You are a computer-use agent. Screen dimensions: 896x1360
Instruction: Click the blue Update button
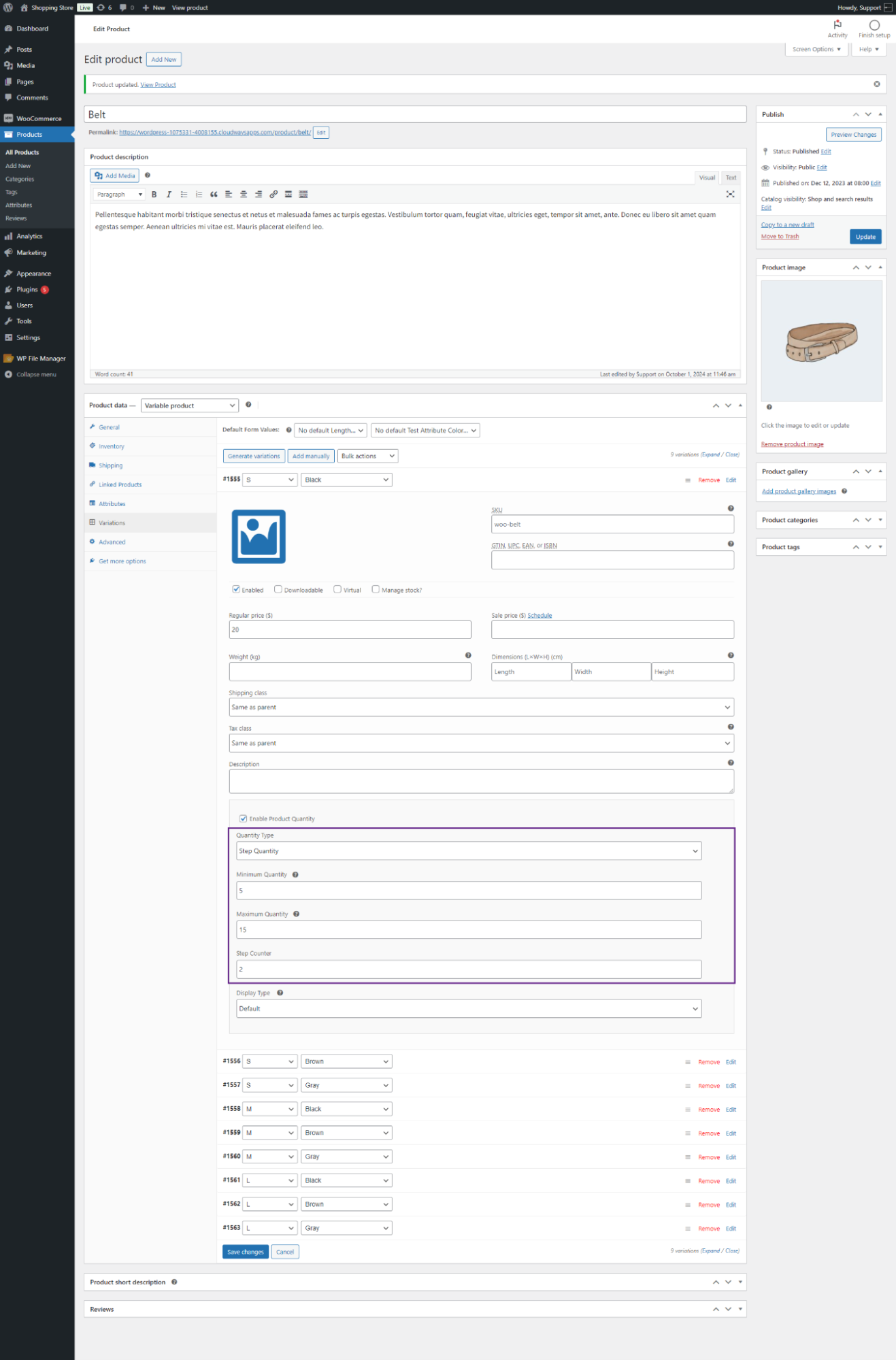tap(865, 237)
